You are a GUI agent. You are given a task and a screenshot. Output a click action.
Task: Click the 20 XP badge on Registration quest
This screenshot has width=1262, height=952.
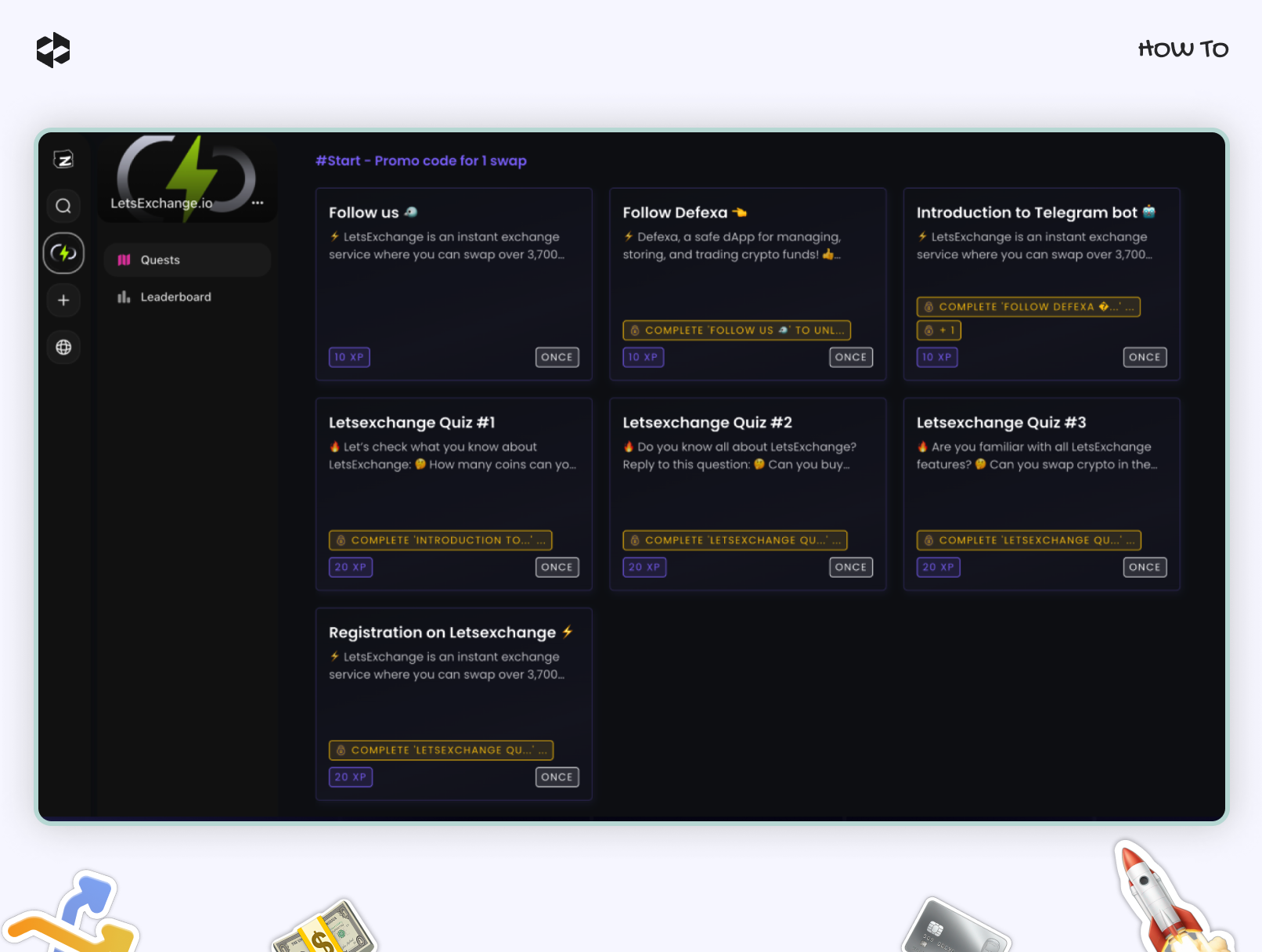click(351, 777)
